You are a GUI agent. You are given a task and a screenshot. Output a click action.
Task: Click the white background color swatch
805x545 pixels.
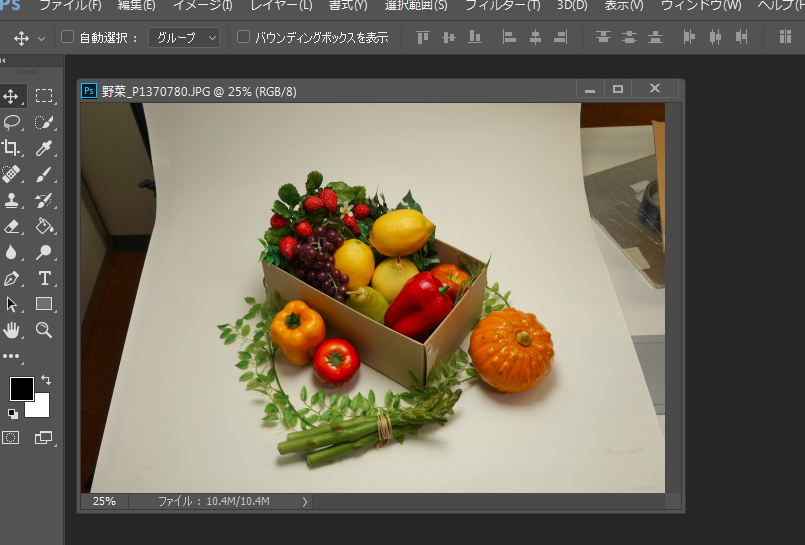pos(42,409)
